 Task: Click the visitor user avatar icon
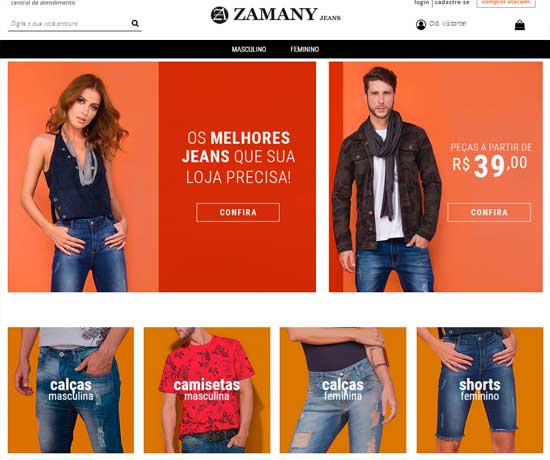pos(421,25)
